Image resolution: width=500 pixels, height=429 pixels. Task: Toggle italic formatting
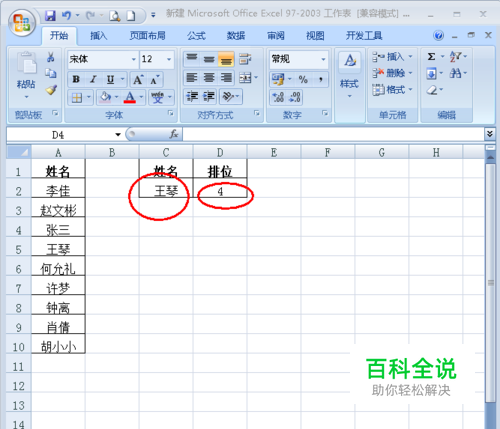pos(93,79)
